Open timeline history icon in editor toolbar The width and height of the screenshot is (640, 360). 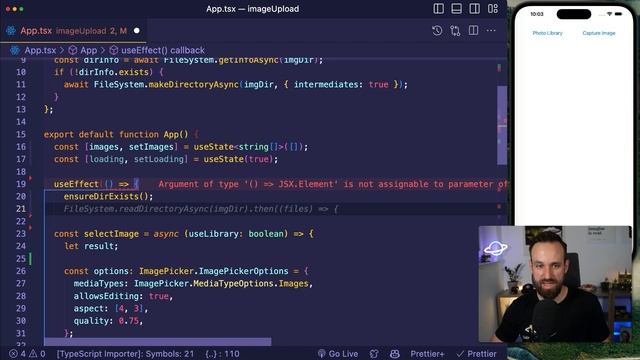437,31
